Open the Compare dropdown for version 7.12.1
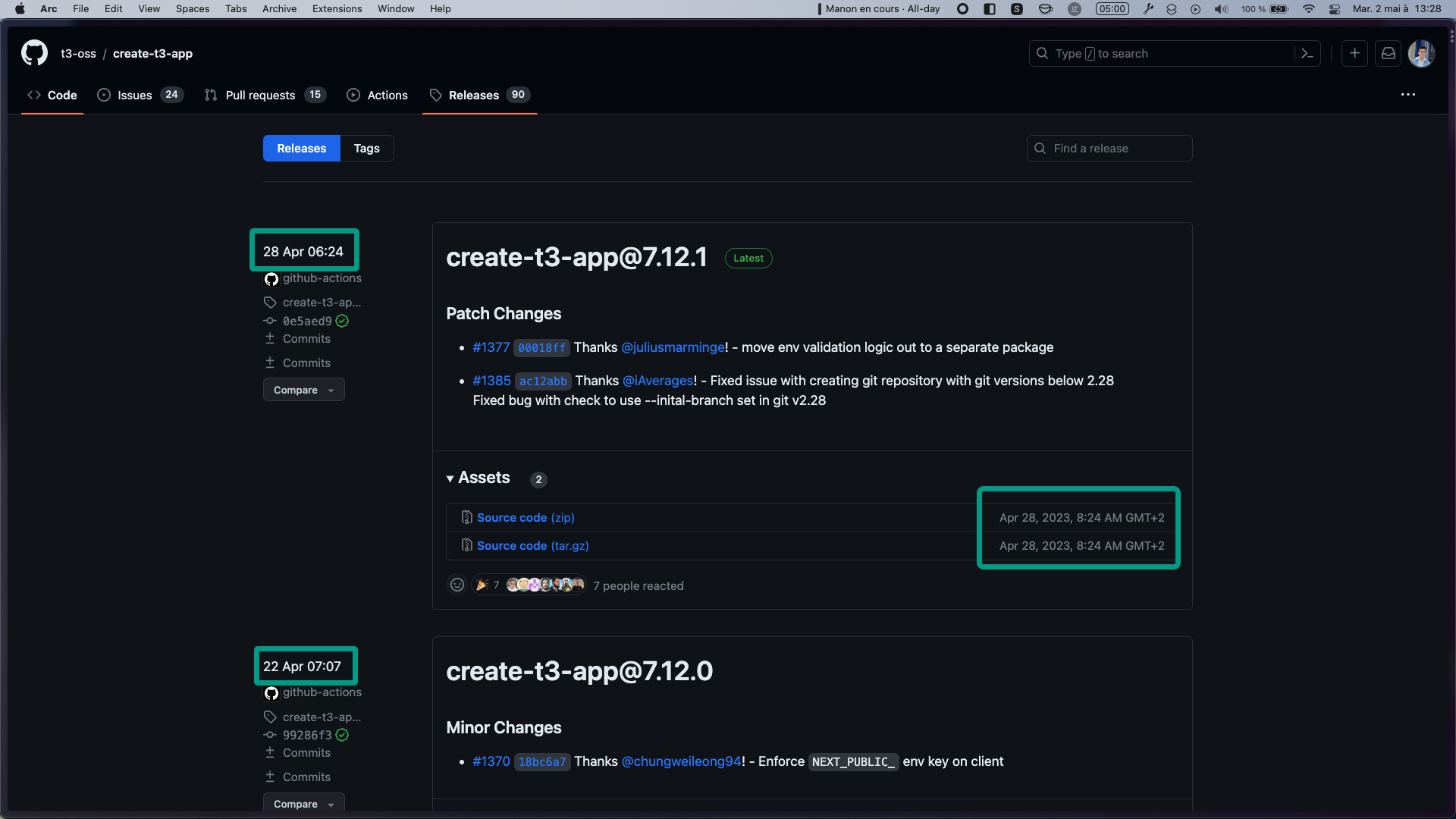This screenshot has width=1456, height=819. [303, 389]
